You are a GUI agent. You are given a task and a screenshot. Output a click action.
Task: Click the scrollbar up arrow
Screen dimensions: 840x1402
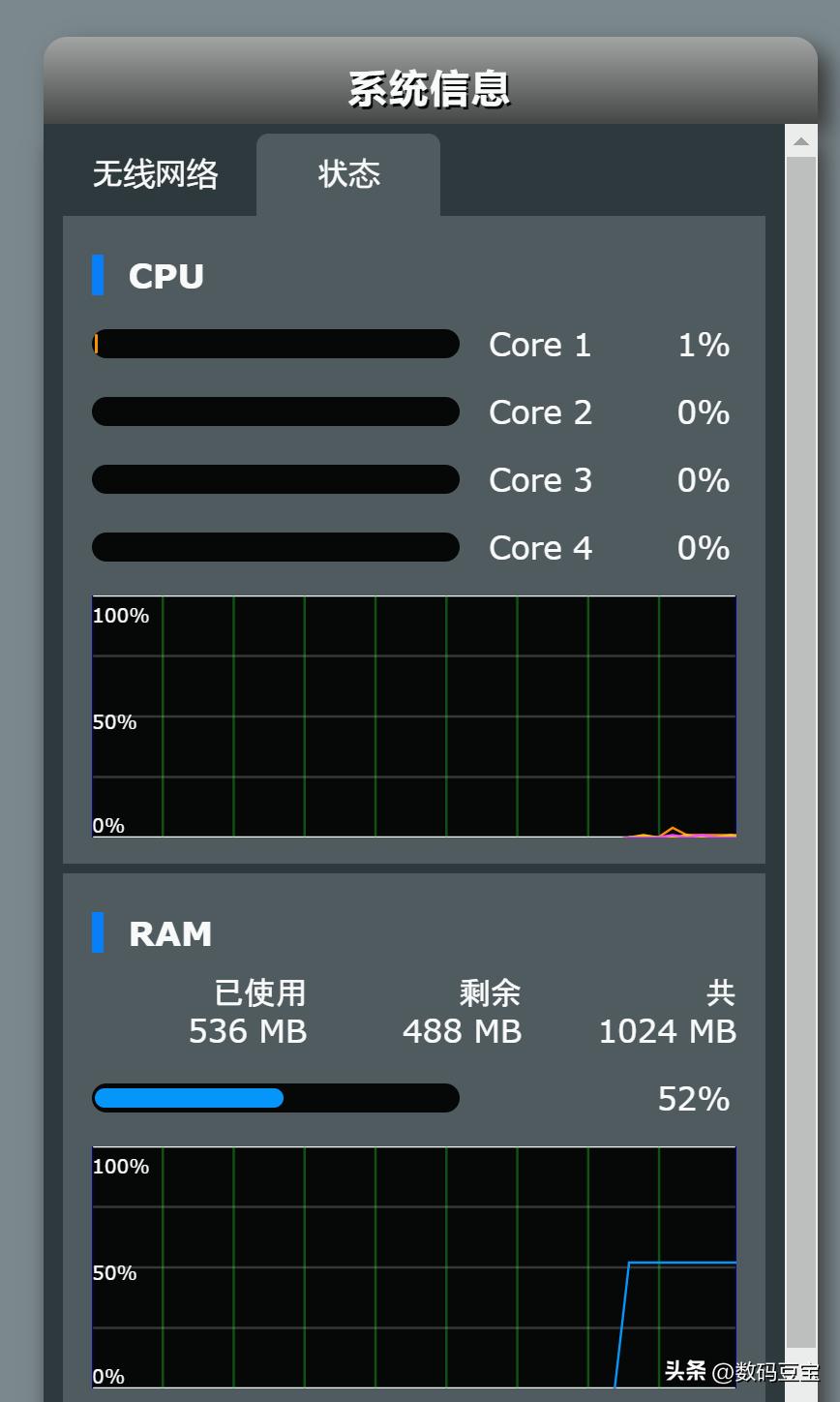coord(799,143)
